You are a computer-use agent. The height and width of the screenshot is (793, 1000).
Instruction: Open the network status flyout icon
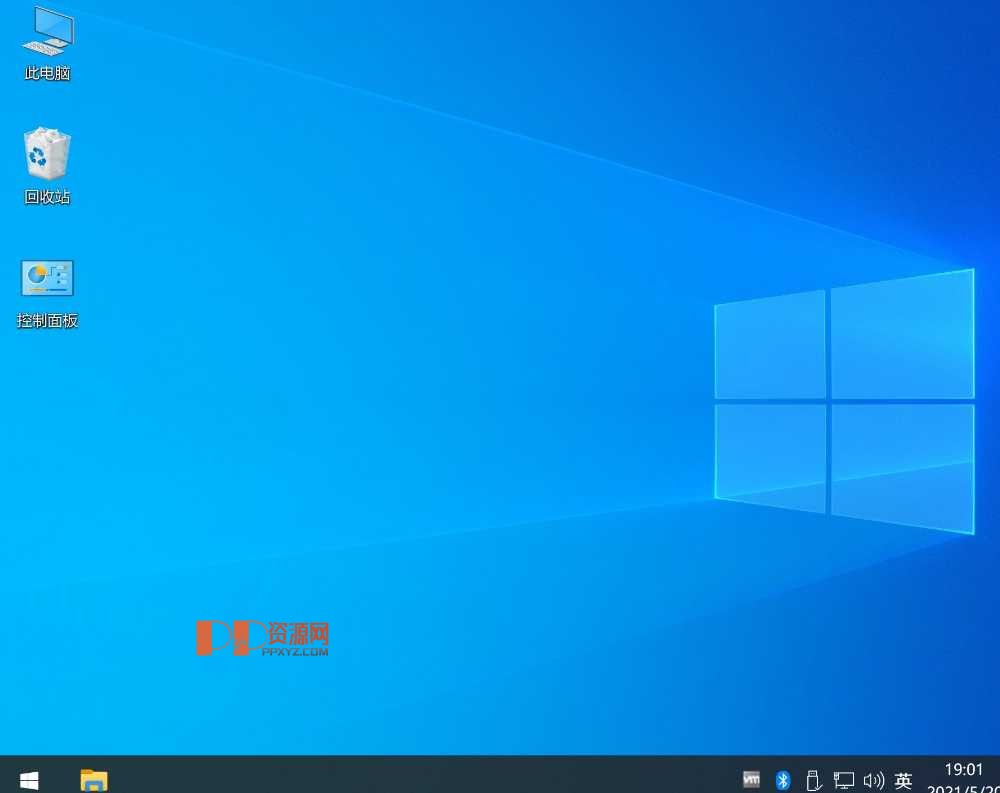click(843, 779)
